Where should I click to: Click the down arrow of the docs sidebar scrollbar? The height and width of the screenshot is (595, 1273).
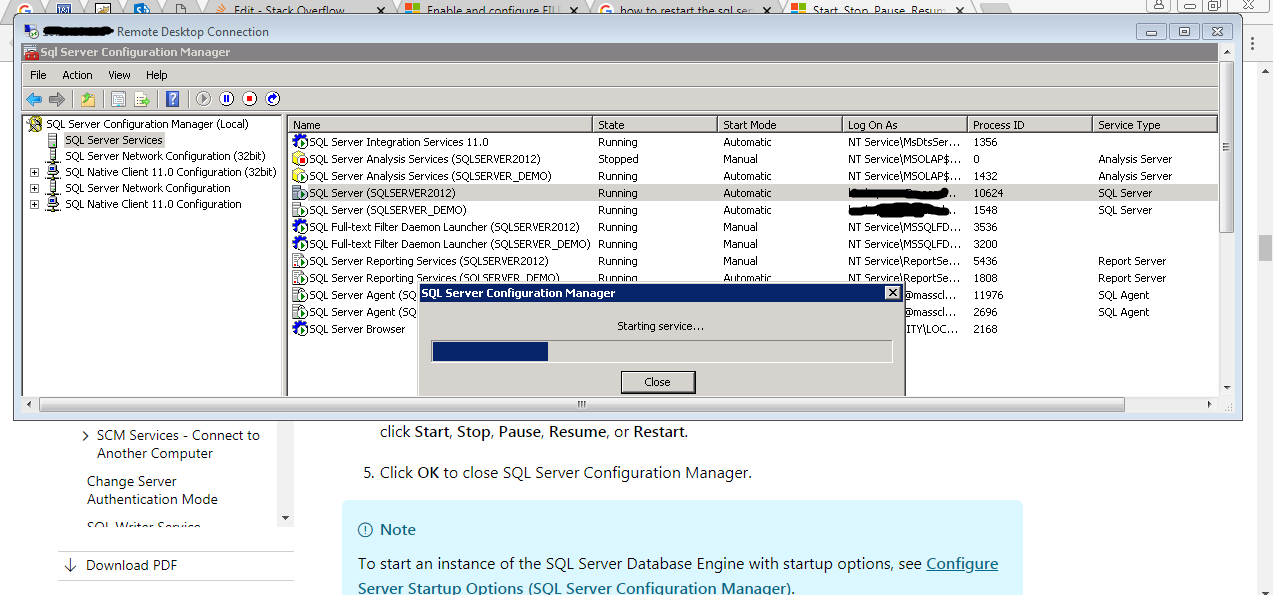click(286, 518)
